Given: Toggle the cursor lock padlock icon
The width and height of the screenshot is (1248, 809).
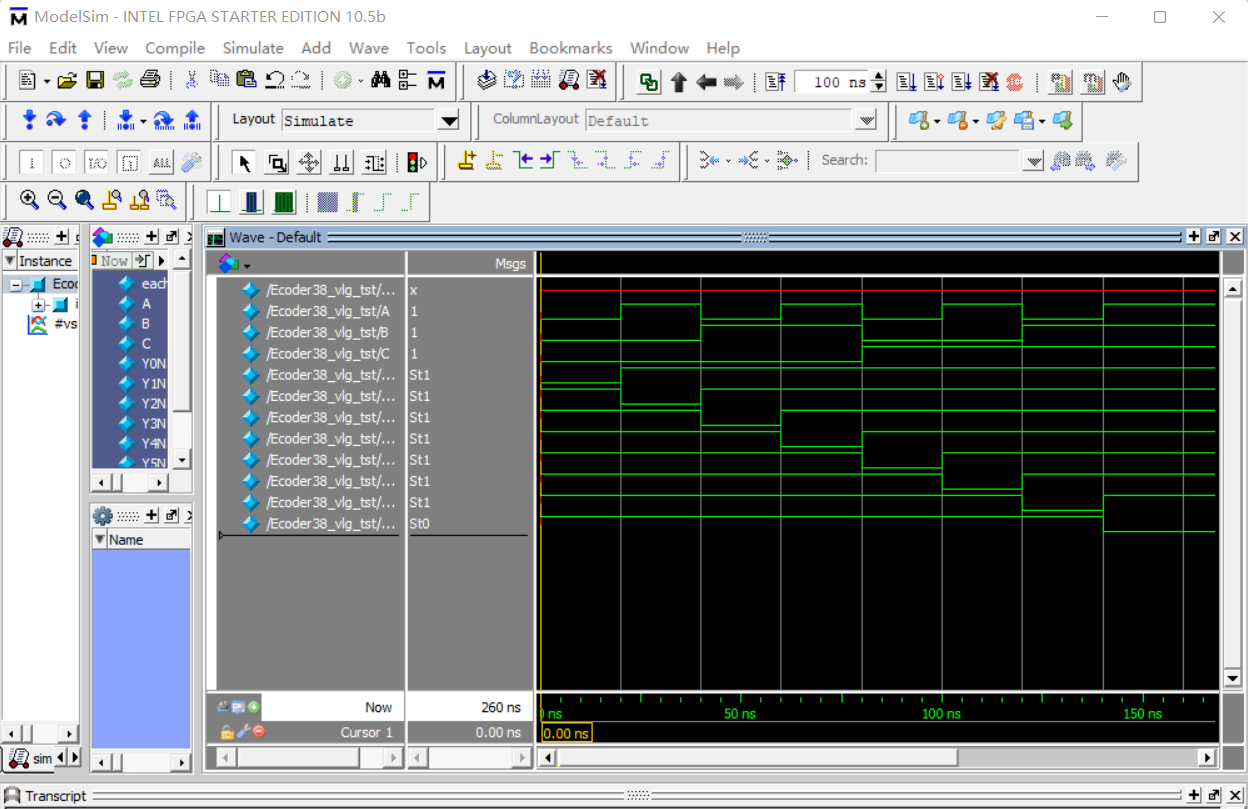Looking at the screenshot, I should tap(226, 731).
